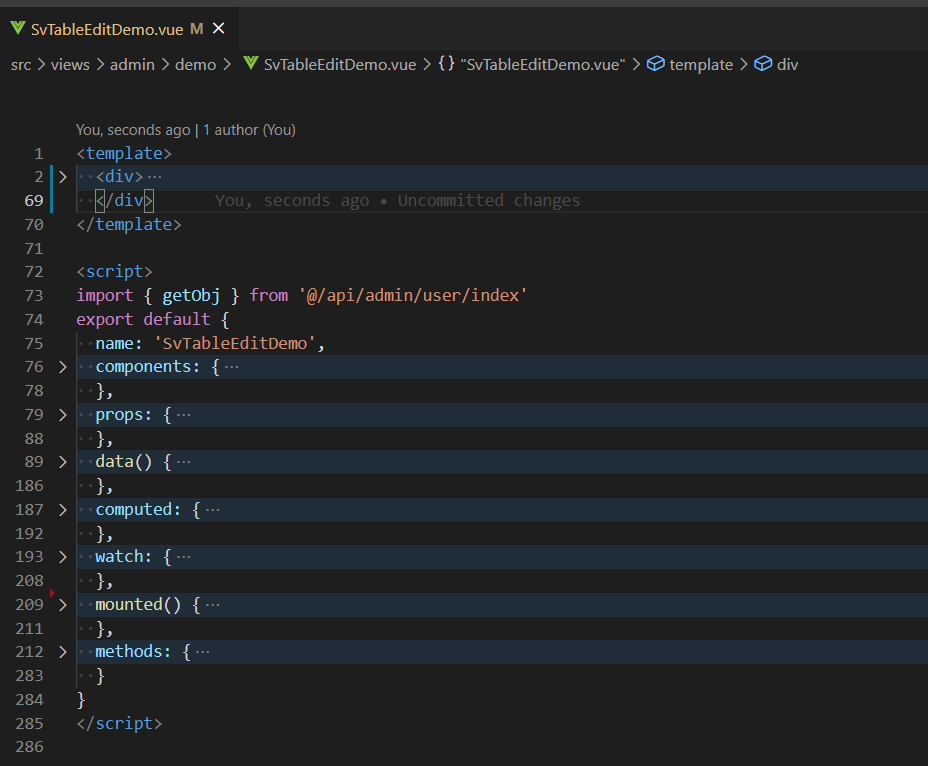
Task: Click the template cube icon in breadcrumb
Action: coord(655,63)
